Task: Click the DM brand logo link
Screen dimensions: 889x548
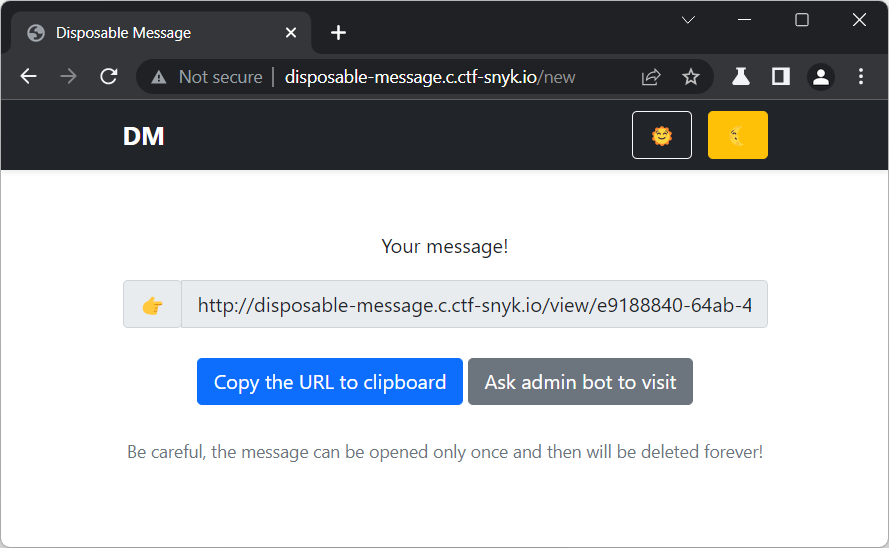Action: click(143, 136)
